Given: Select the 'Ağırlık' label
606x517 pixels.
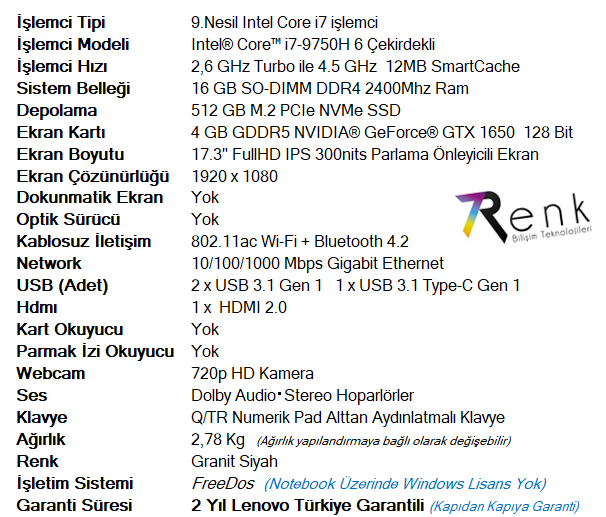Looking at the screenshot, I should [41, 439].
